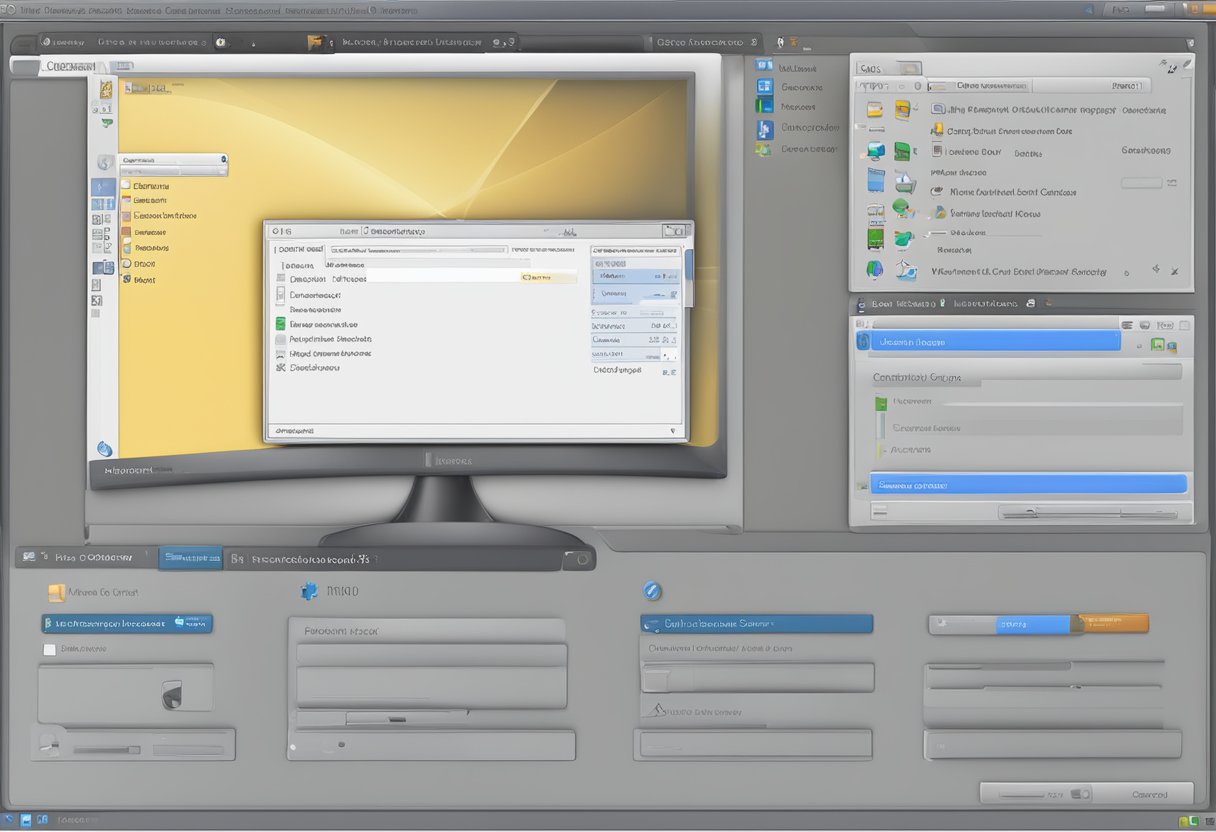Click the blue puzzle-piece icon in the lower panel
The height and width of the screenshot is (832, 1216).
[x=309, y=591]
